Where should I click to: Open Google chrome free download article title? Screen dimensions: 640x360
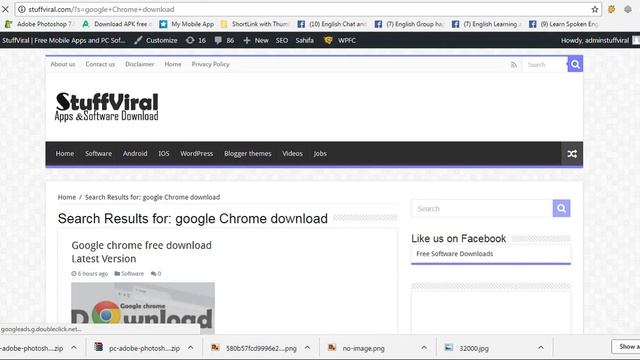(x=142, y=252)
